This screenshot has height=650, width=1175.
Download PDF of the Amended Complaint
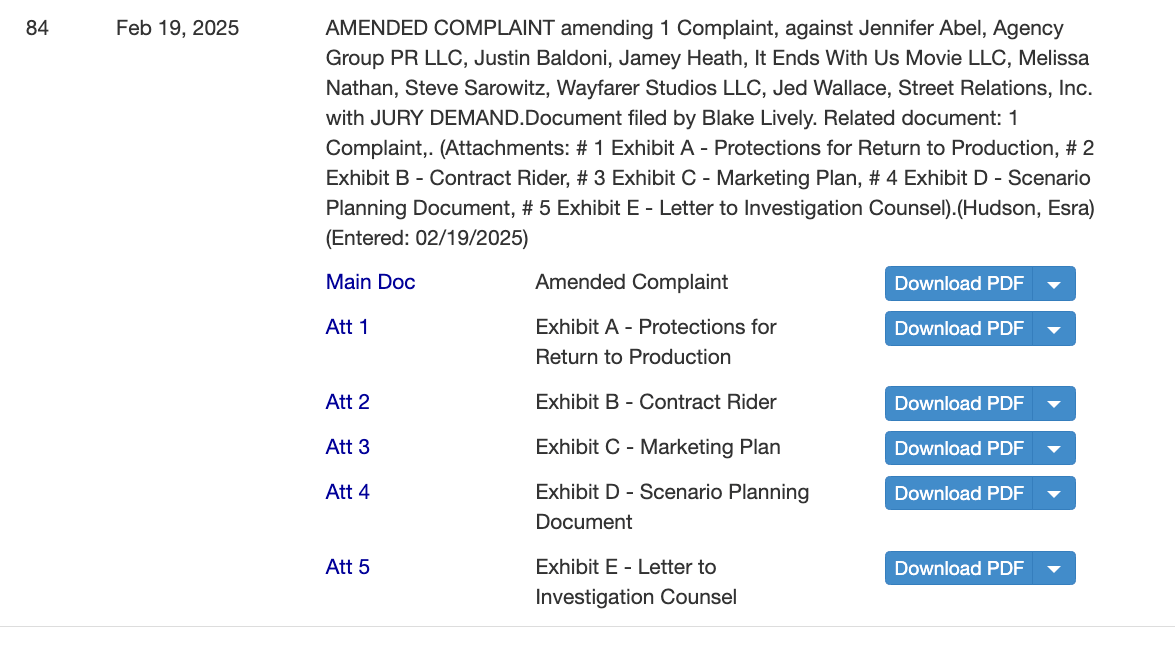pyautogui.click(x=958, y=283)
